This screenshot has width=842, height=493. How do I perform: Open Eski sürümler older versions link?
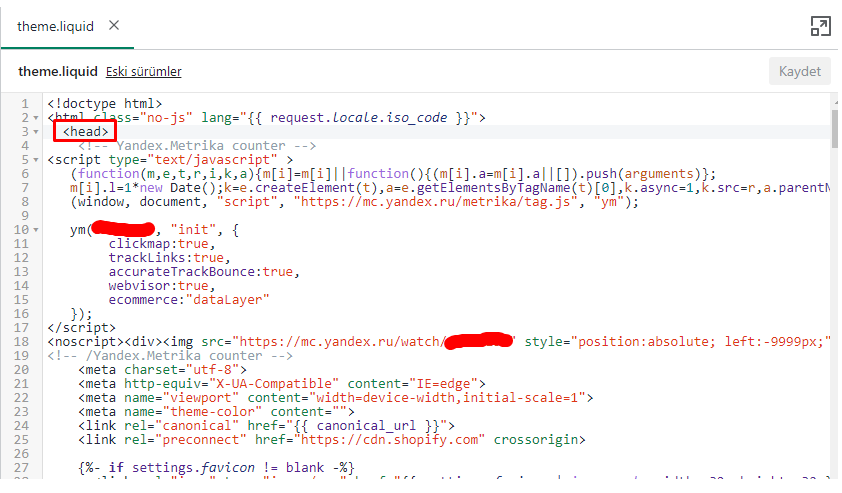click(x=143, y=71)
